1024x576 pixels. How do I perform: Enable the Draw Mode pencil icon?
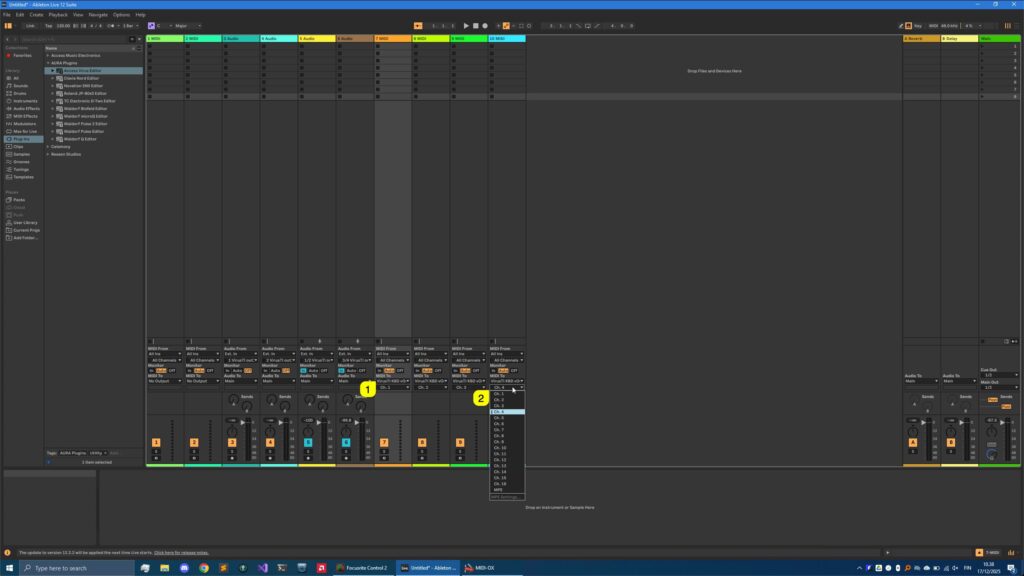tap(901, 24)
